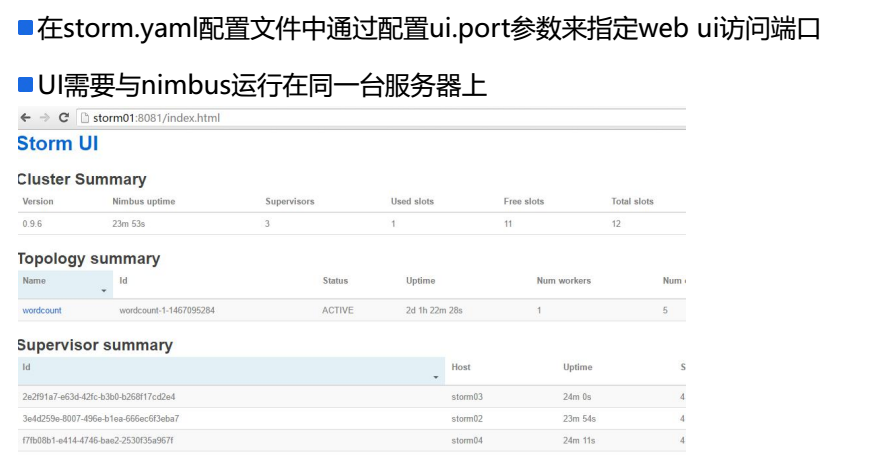The image size is (883, 459).
Task: Reload the page with refresh icon
Action: pyautogui.click(x=64, y=117)
